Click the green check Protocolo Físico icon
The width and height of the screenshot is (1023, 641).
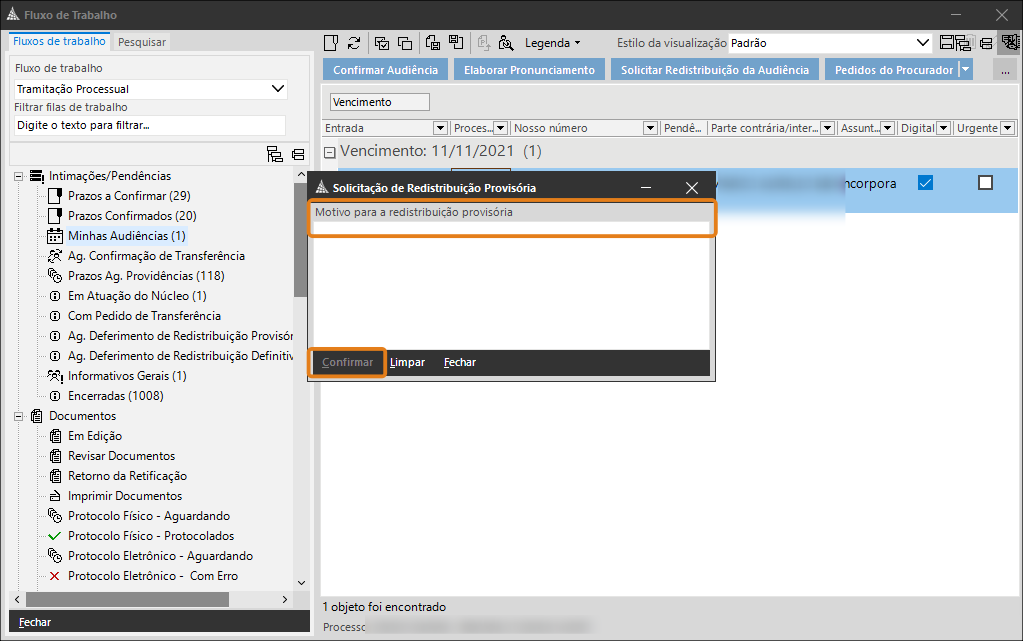click(55, 536)
